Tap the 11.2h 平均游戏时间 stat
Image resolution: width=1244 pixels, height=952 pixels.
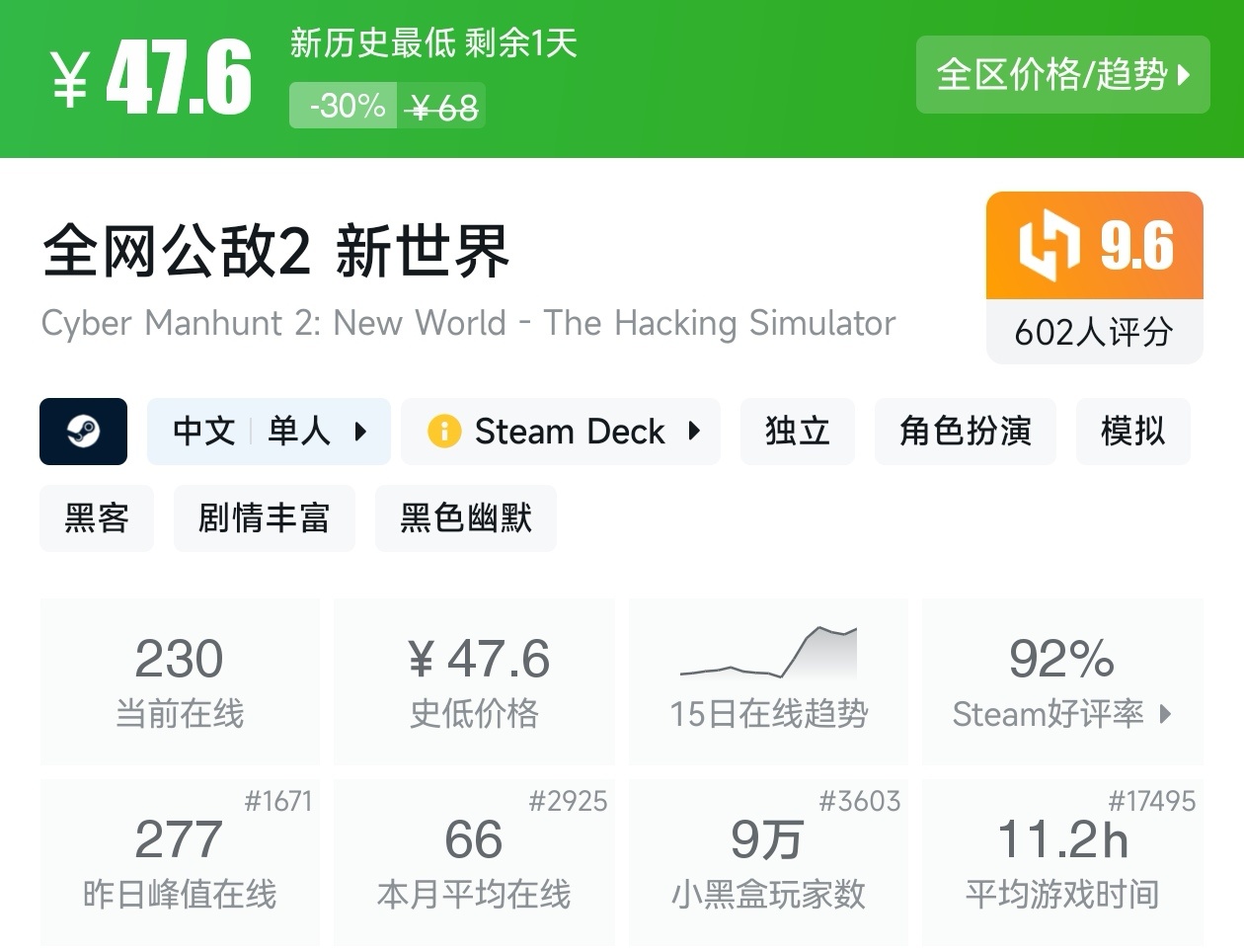tap(1062, 862)
